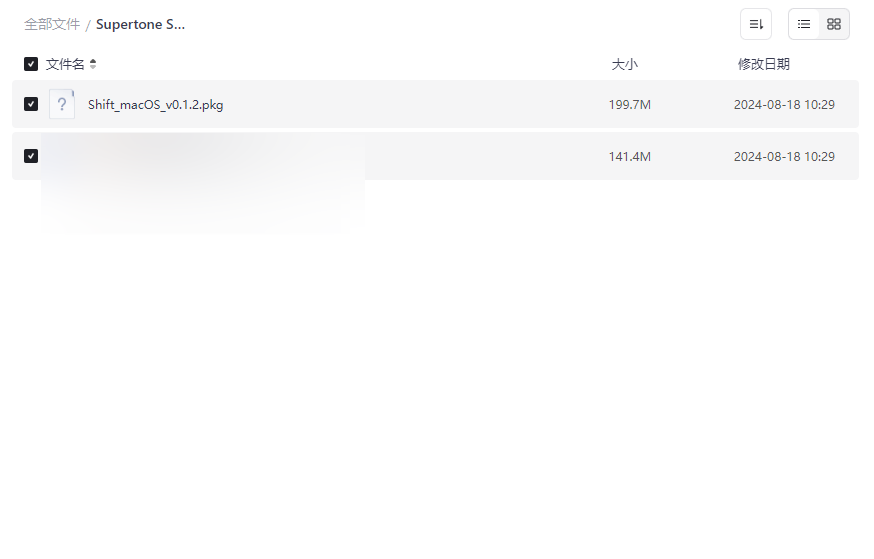Select the 199.7M size cell
Screen dimensions: 874x559
629,105
